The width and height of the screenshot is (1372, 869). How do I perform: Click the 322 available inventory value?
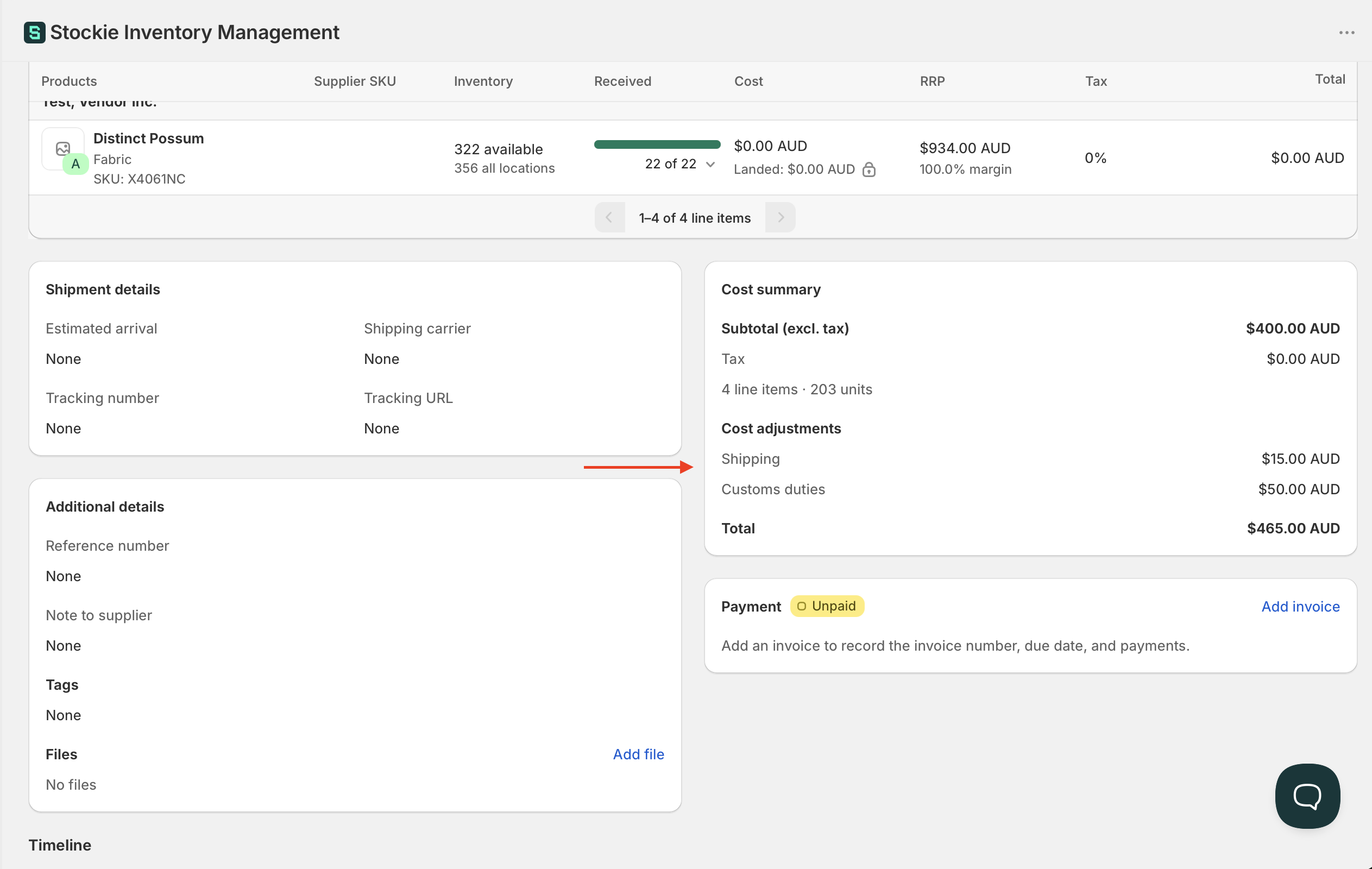498,149
